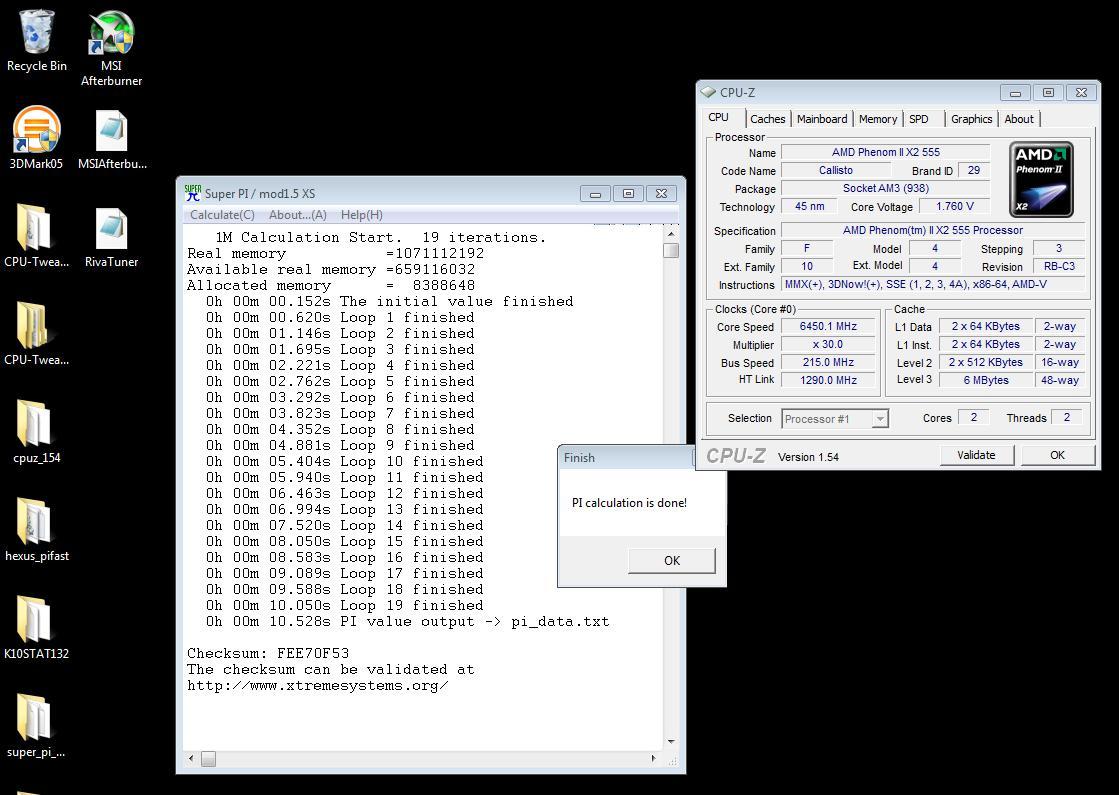Click the Technology value 45 nm
Viewport: 1119px width, 795px height.
point(809,206)
